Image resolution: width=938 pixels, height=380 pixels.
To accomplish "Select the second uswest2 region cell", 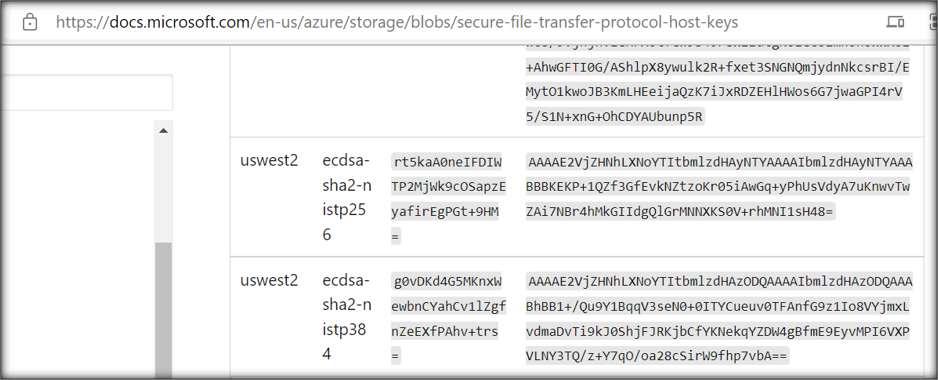I will [x=269, y=280].
